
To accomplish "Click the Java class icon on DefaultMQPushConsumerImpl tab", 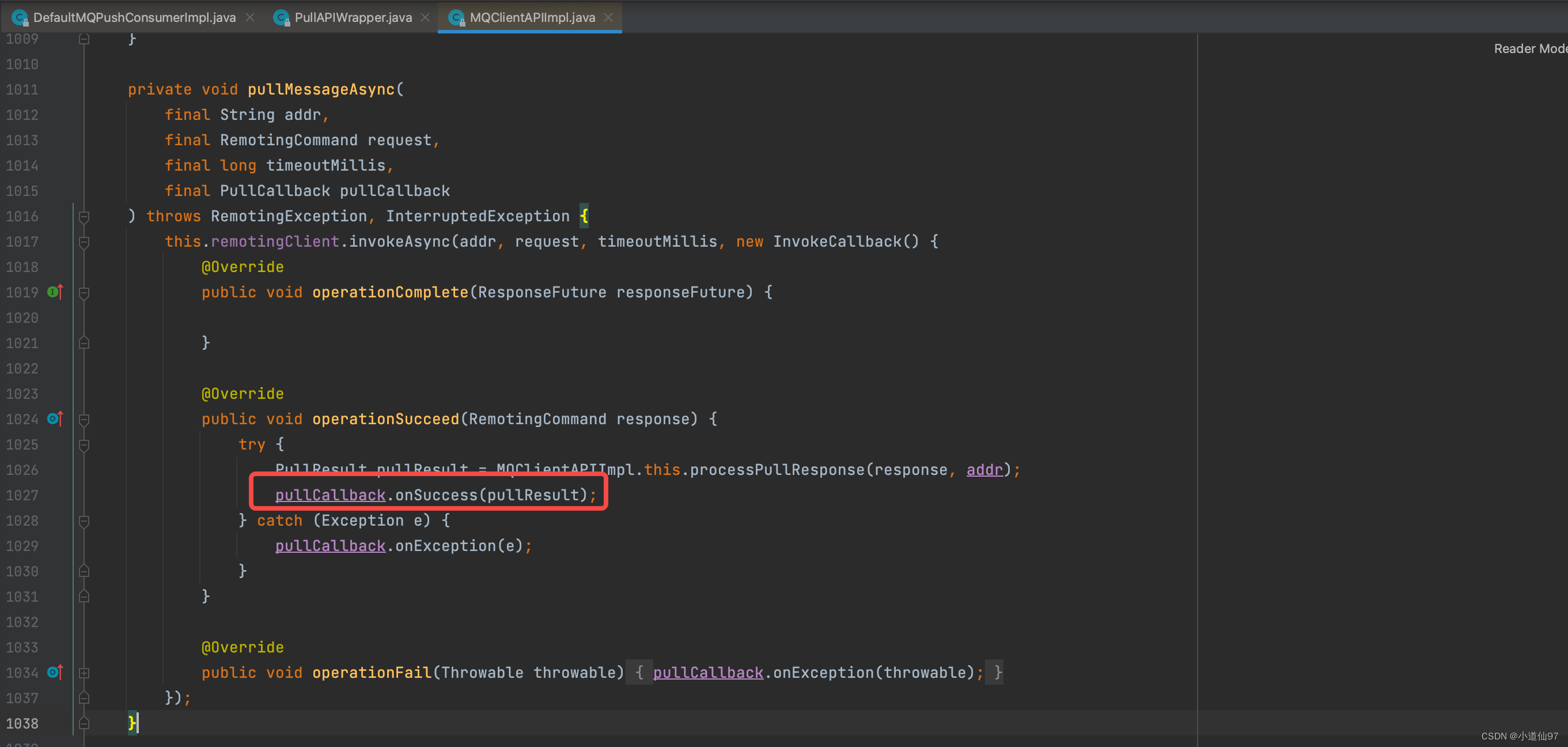I will (x=20, y=18).
